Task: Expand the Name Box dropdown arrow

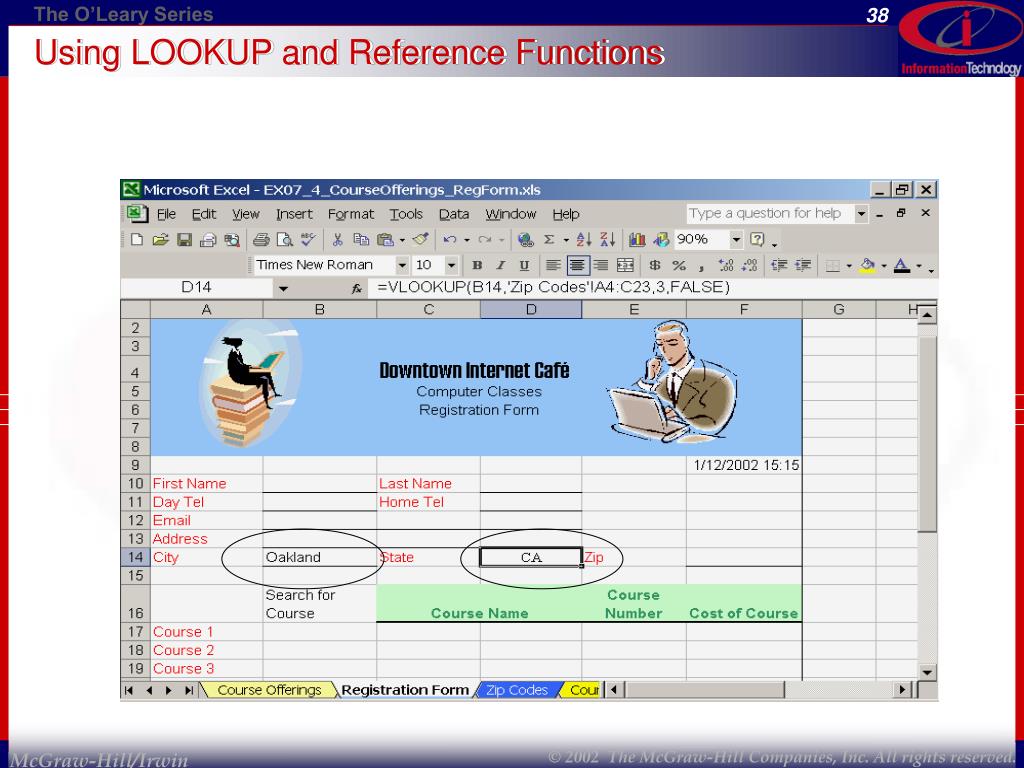Action: tap(283, 288)
